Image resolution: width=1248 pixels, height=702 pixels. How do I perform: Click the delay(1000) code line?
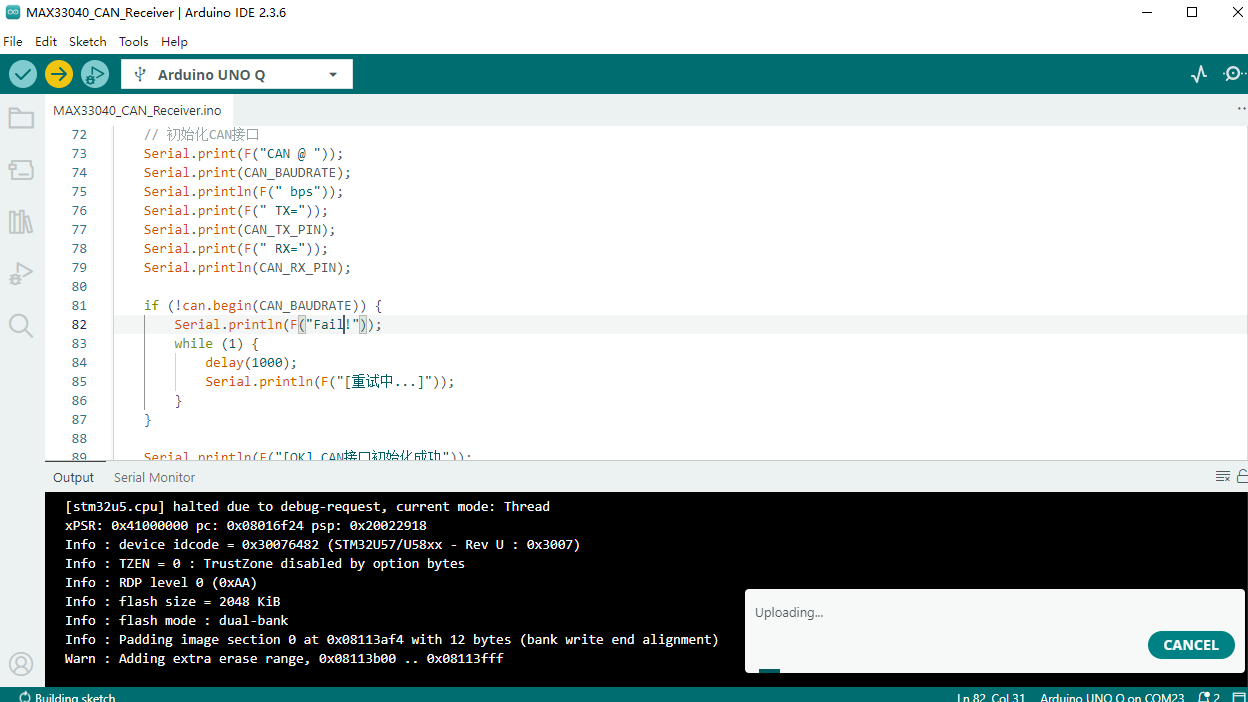click(x=251, y=363)
